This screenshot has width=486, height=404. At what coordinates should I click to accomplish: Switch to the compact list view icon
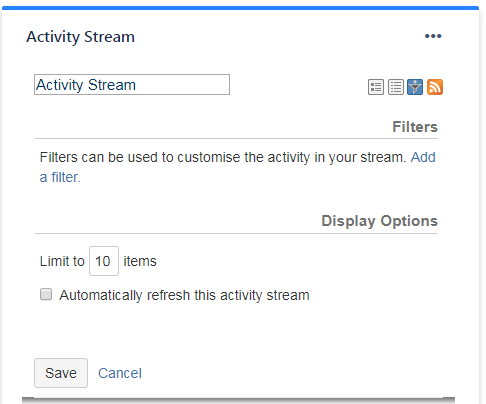pyautogui.click(x=396, y=87)
